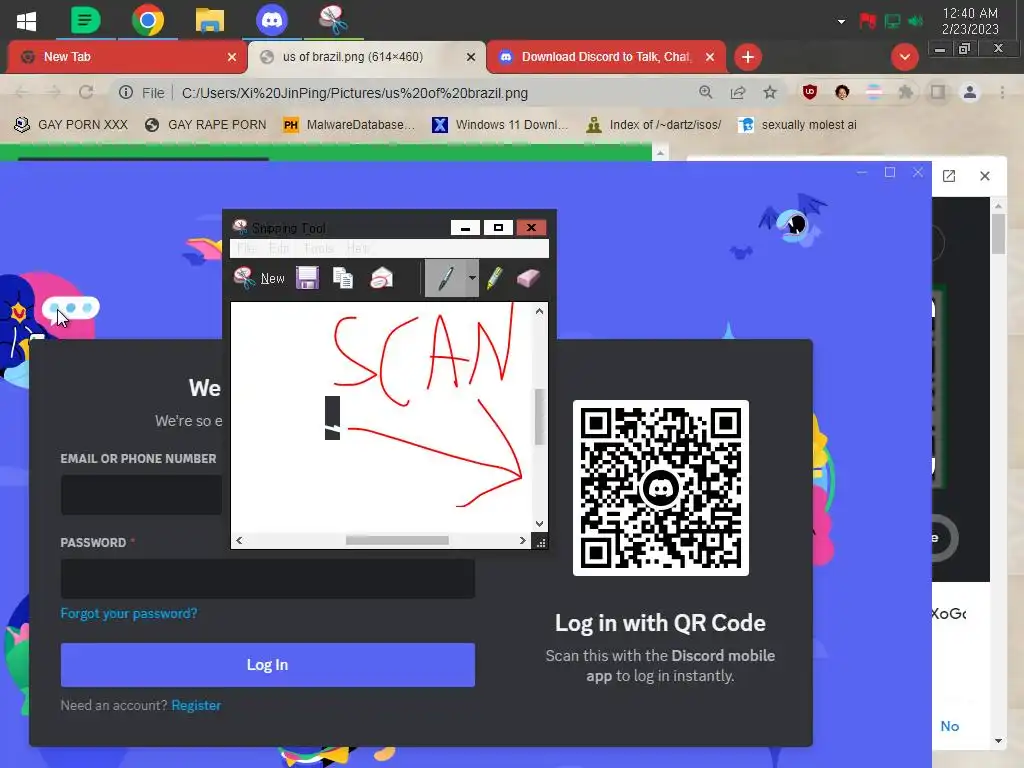Click the taskbar clock showing 12:40 AM
The height and width of the screenshot is (768, 1024).
click(970, 21)
